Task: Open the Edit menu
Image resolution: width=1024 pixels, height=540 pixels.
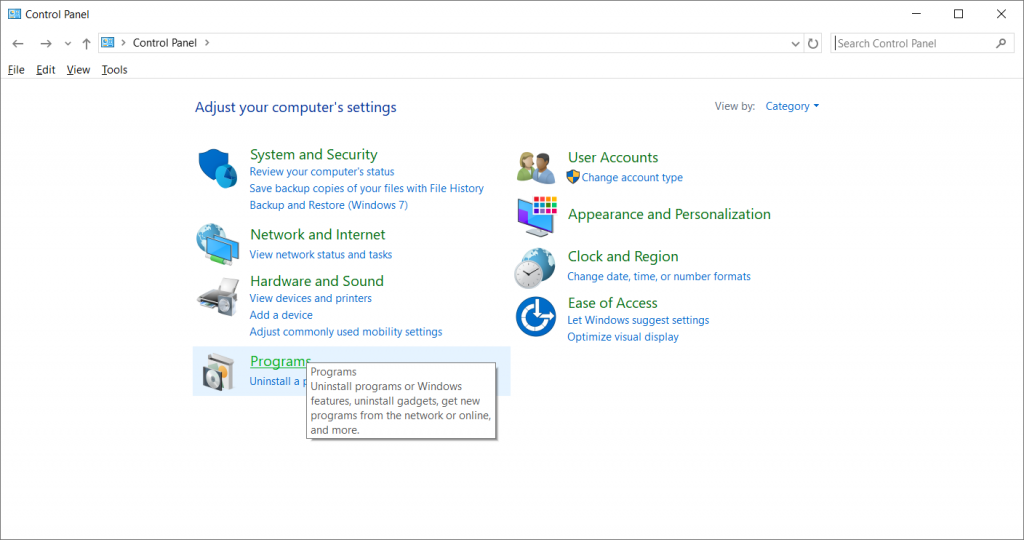Action: click(46, 70)
